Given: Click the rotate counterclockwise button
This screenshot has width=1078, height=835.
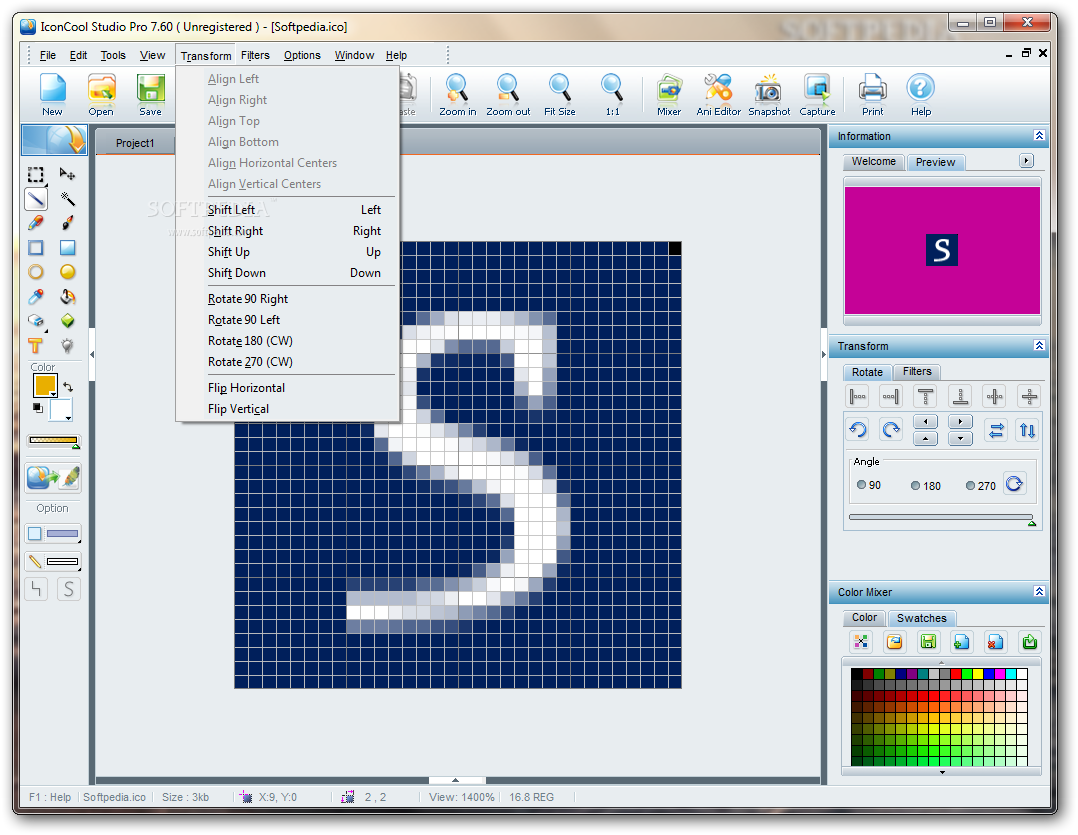Looking at the screenshot, I should pos(857,430).
